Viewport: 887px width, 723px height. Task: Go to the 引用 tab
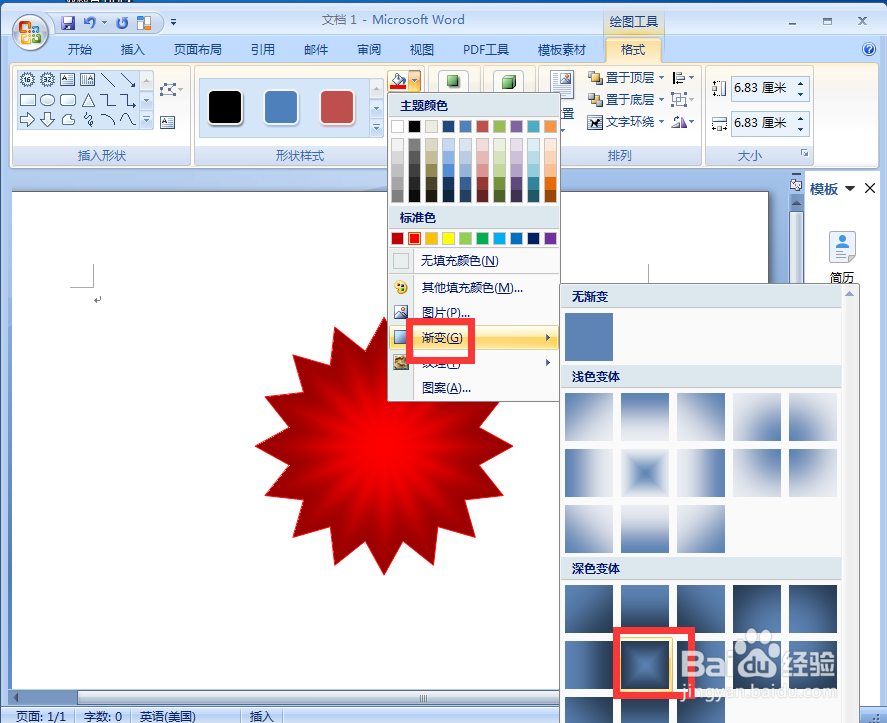pos(262,50)
